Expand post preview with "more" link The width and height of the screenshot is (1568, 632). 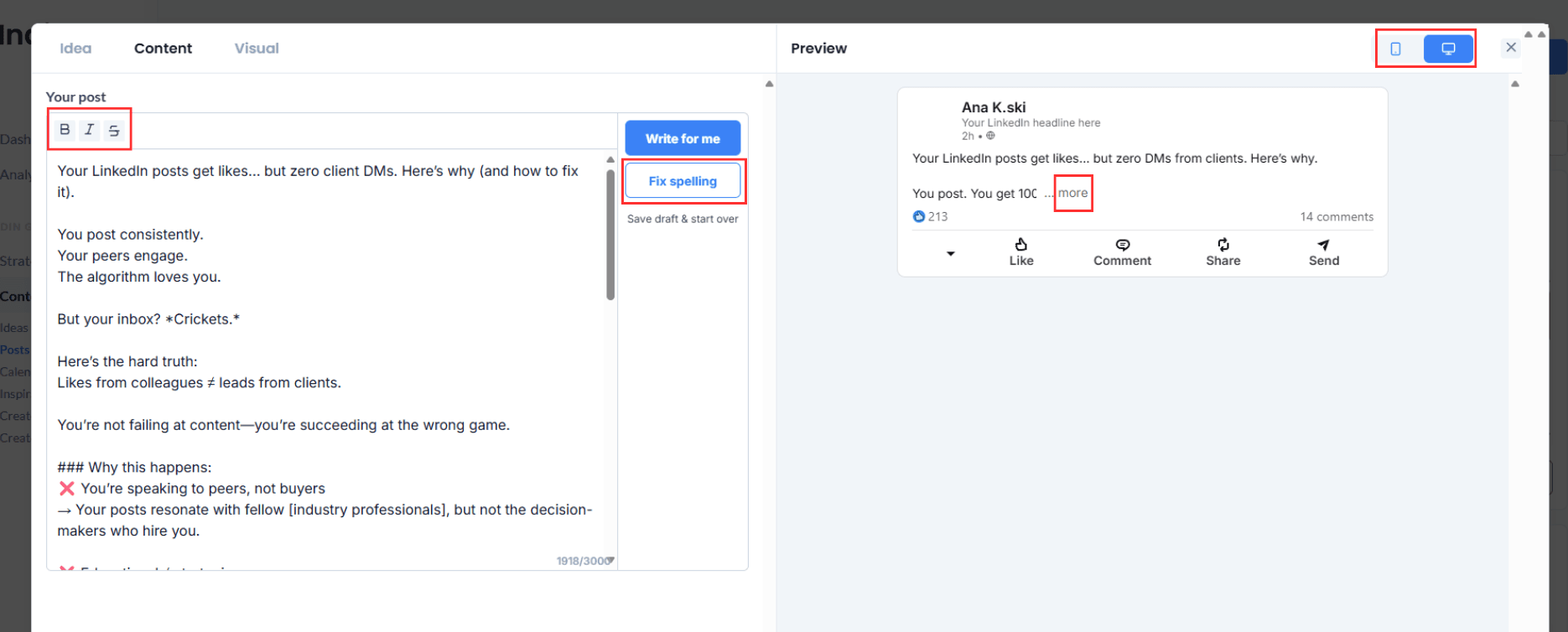(x=1072, y=193)
